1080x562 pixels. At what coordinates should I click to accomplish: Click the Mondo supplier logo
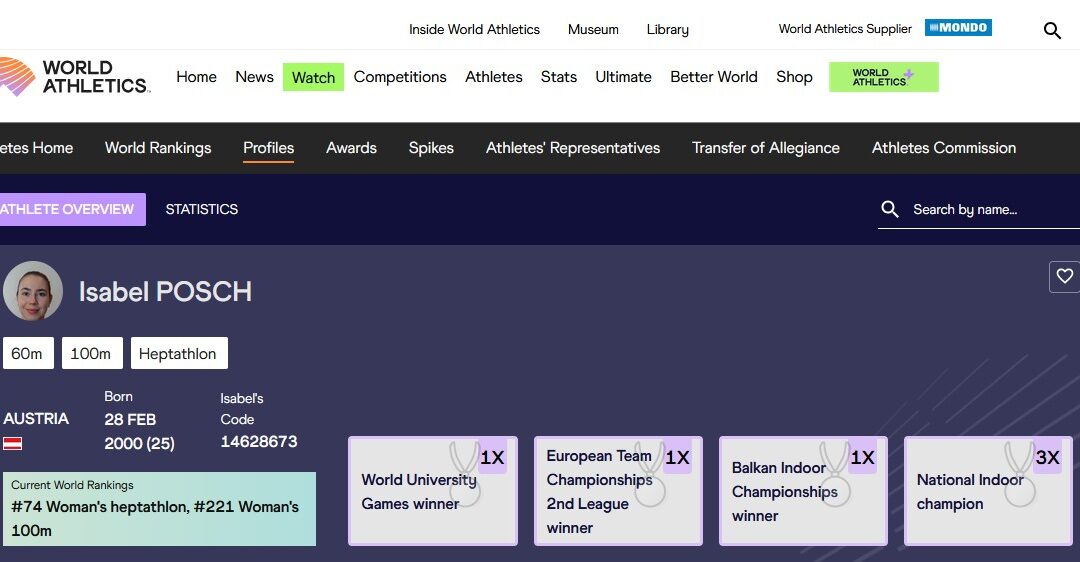pyautogui.click(x=958, y=28)
